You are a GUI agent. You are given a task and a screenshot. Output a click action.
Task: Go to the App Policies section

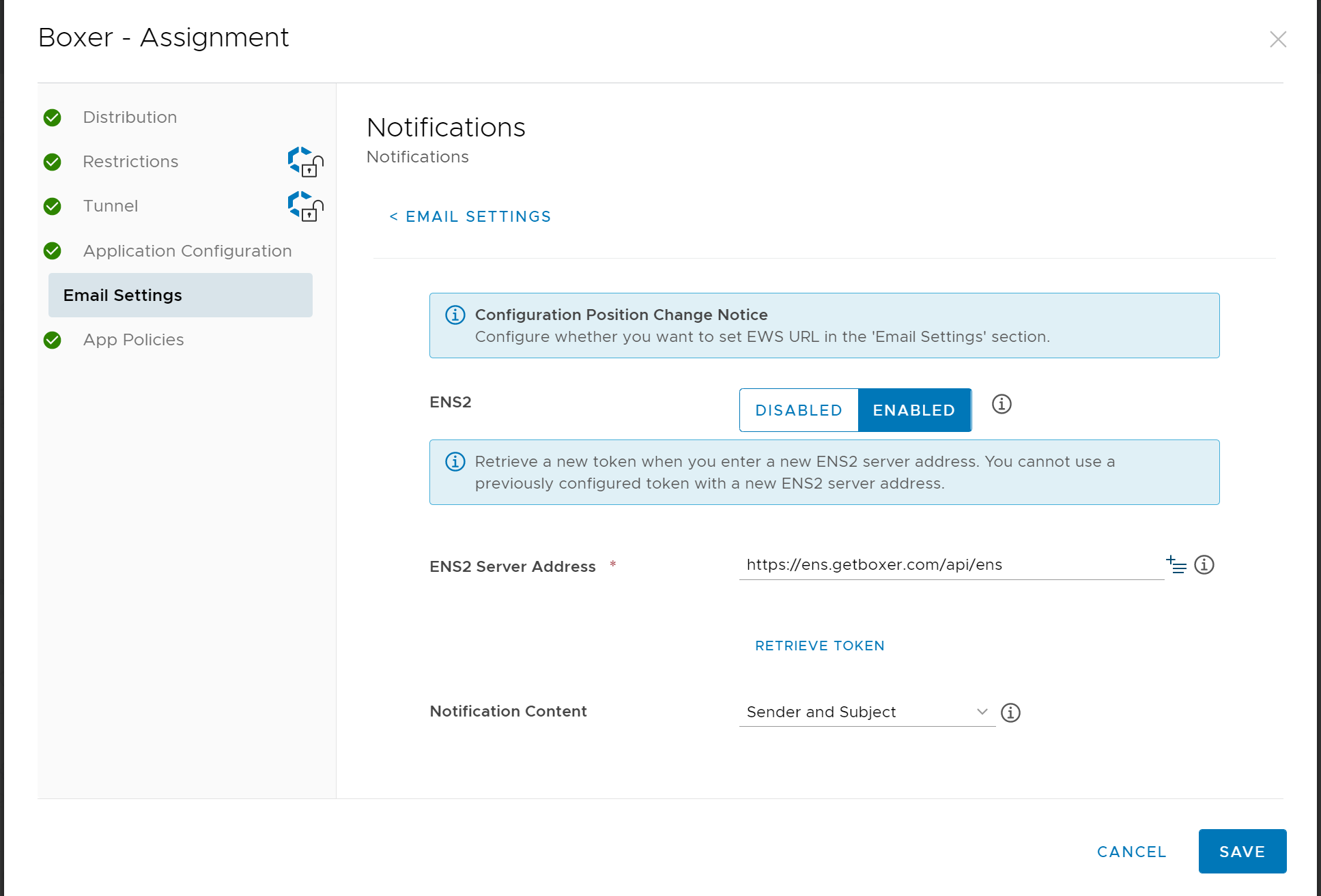click(x=134, y=340)
